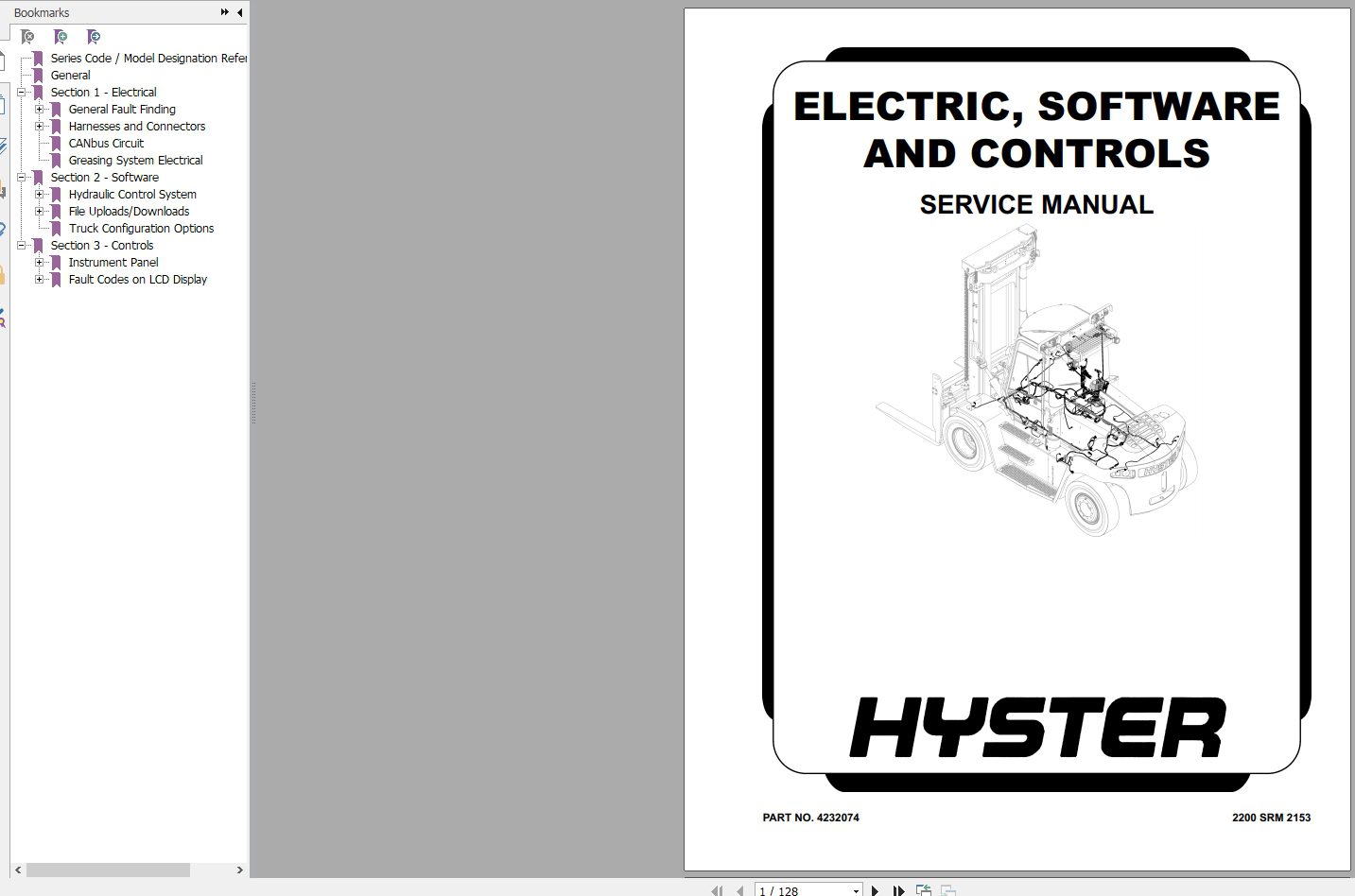Click the forklift wiring illustration on the page
The image size is (1355, 896).
point(1035,382)
